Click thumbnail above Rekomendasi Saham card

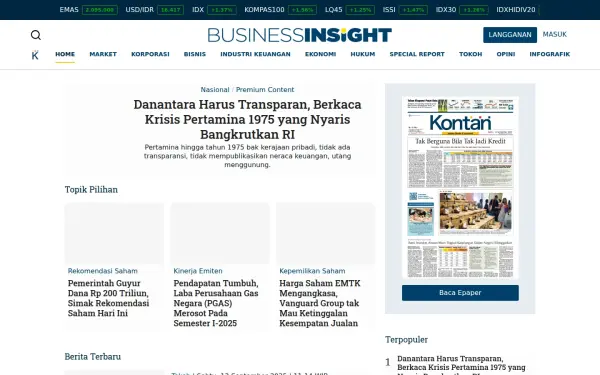114,233
